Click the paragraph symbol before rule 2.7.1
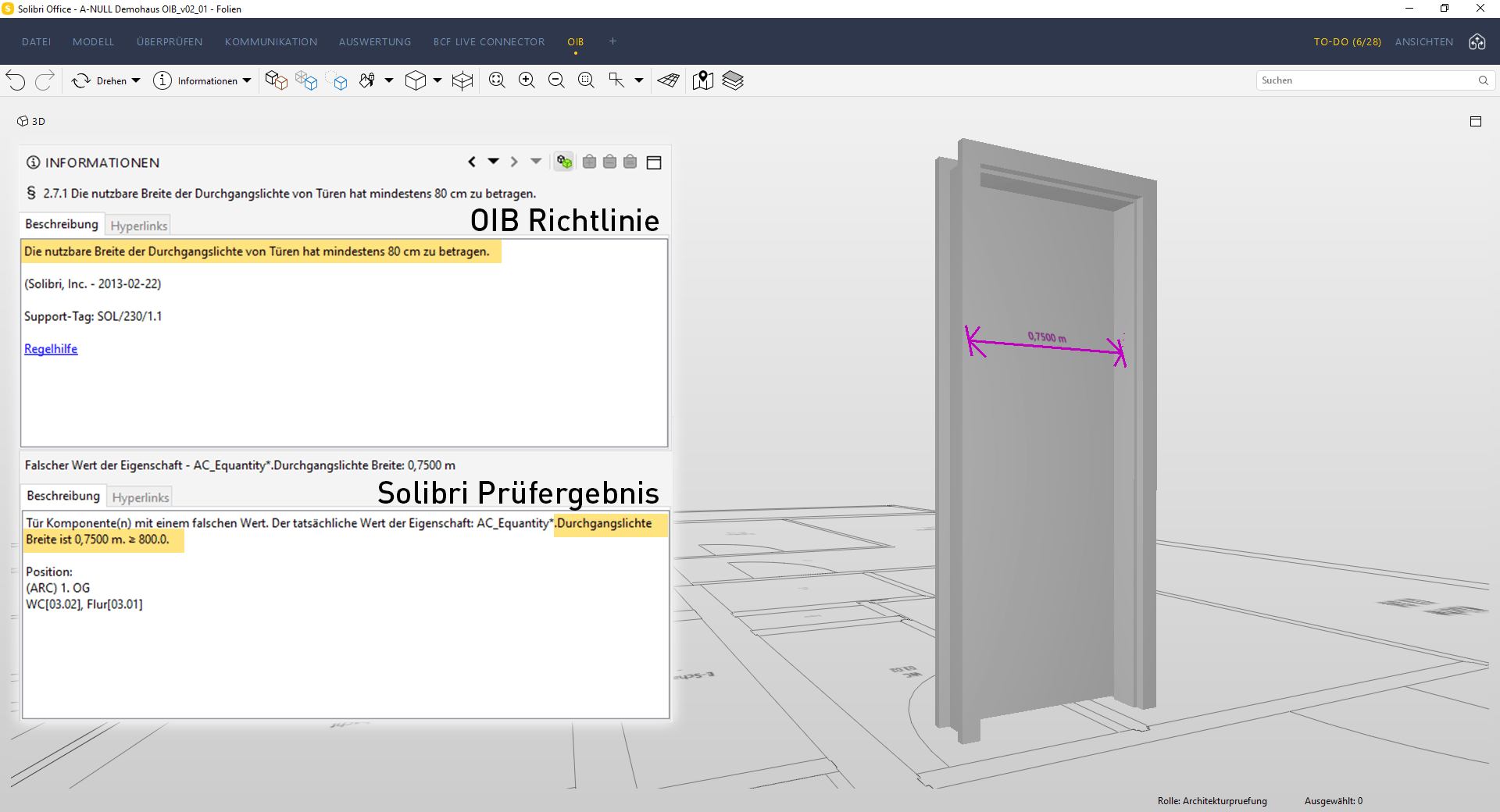Viewport: 1500px width, 812px height. pyautogui.click(x=31, y=192)
